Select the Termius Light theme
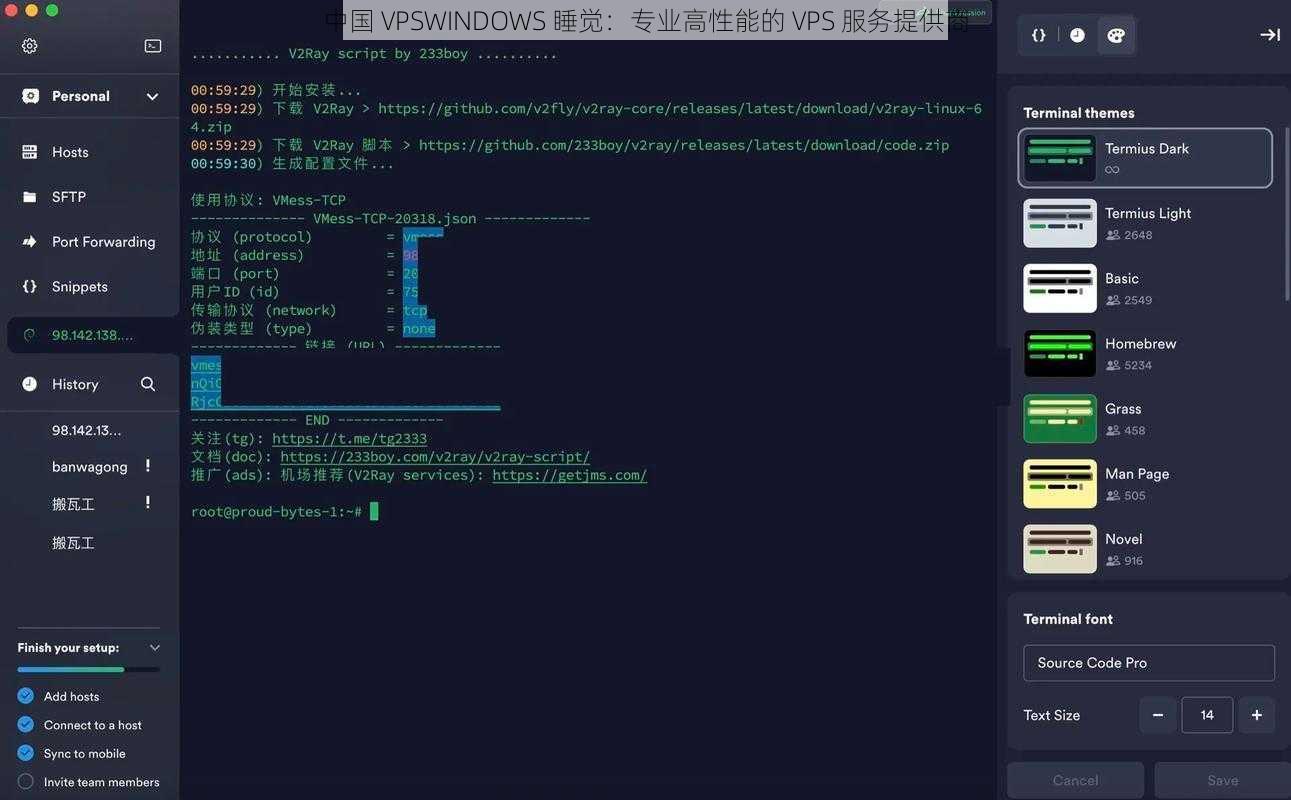This screenshot has width=1291, height=800. pos(1145,223)
